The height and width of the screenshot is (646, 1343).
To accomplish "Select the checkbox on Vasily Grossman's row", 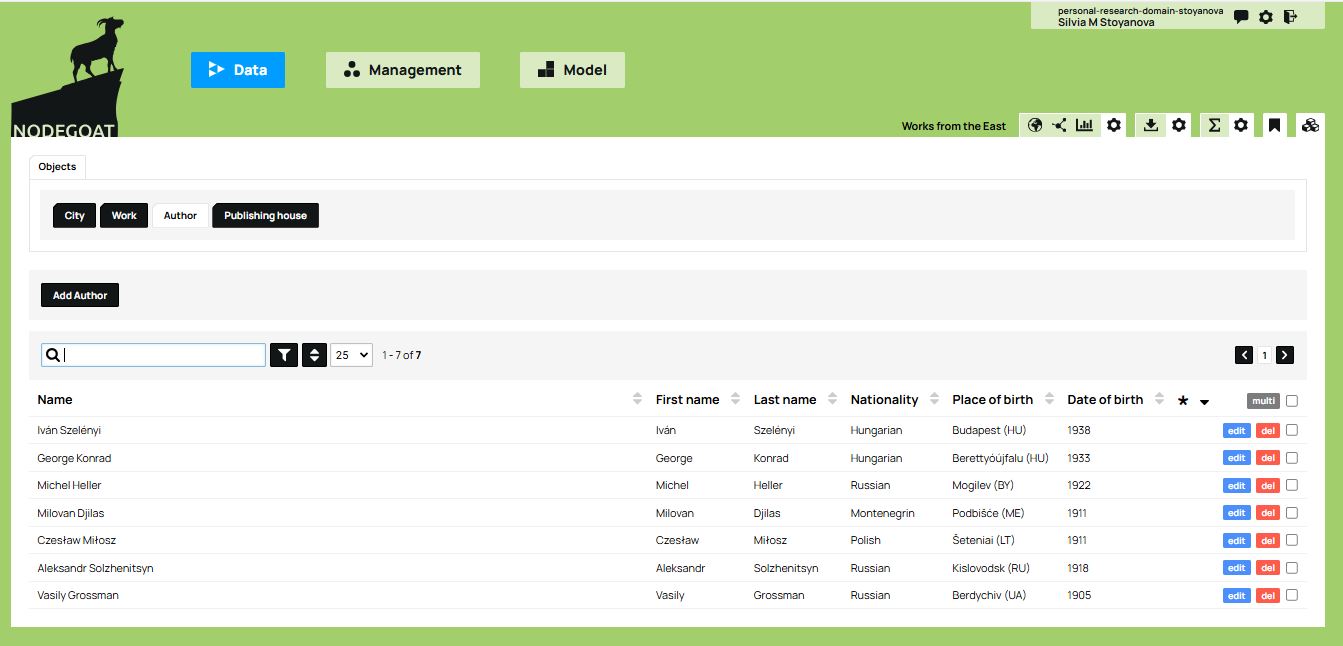I will [x=1293, y=595].
